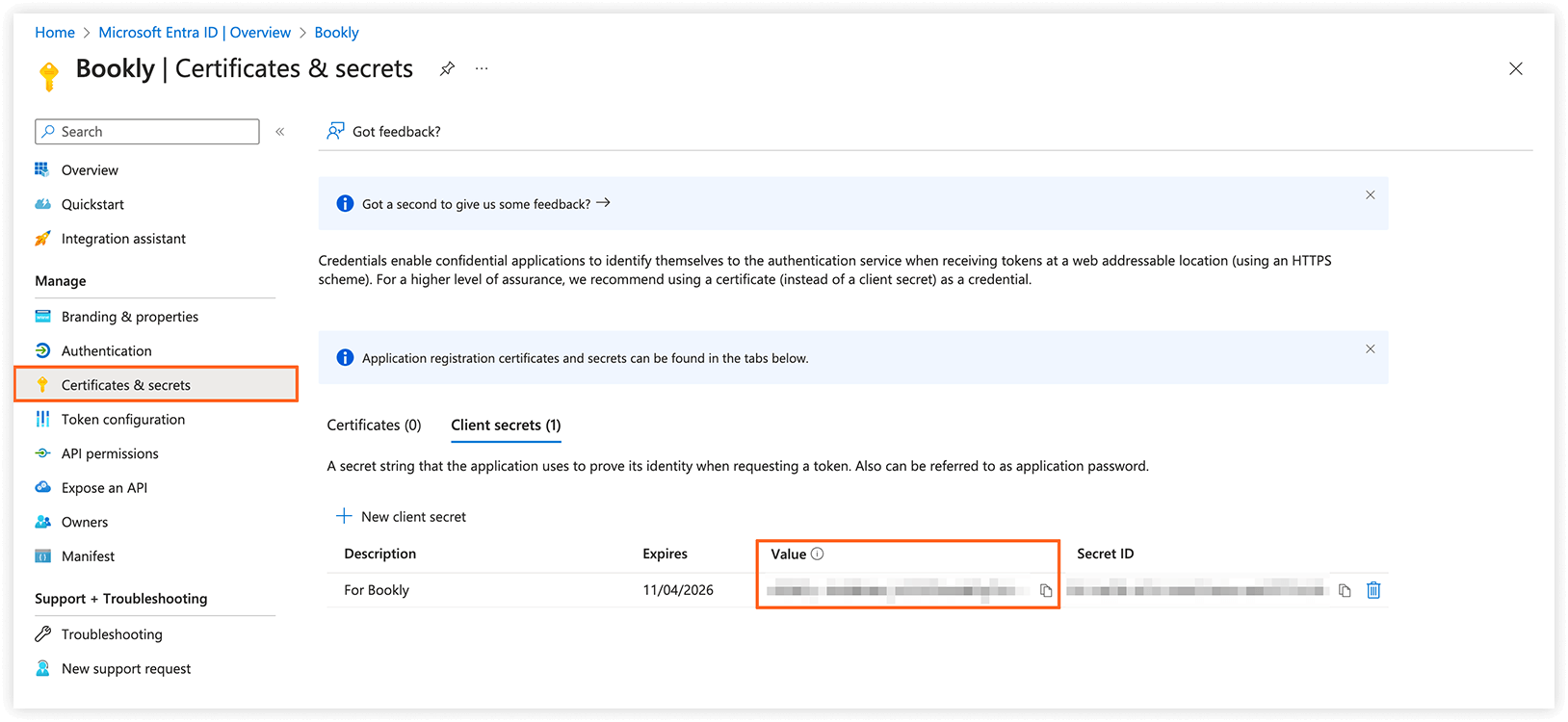This screenshot has height=722, width=1568.
Task: Click the Bookly breadcrumb link
Action: [336, 33]
